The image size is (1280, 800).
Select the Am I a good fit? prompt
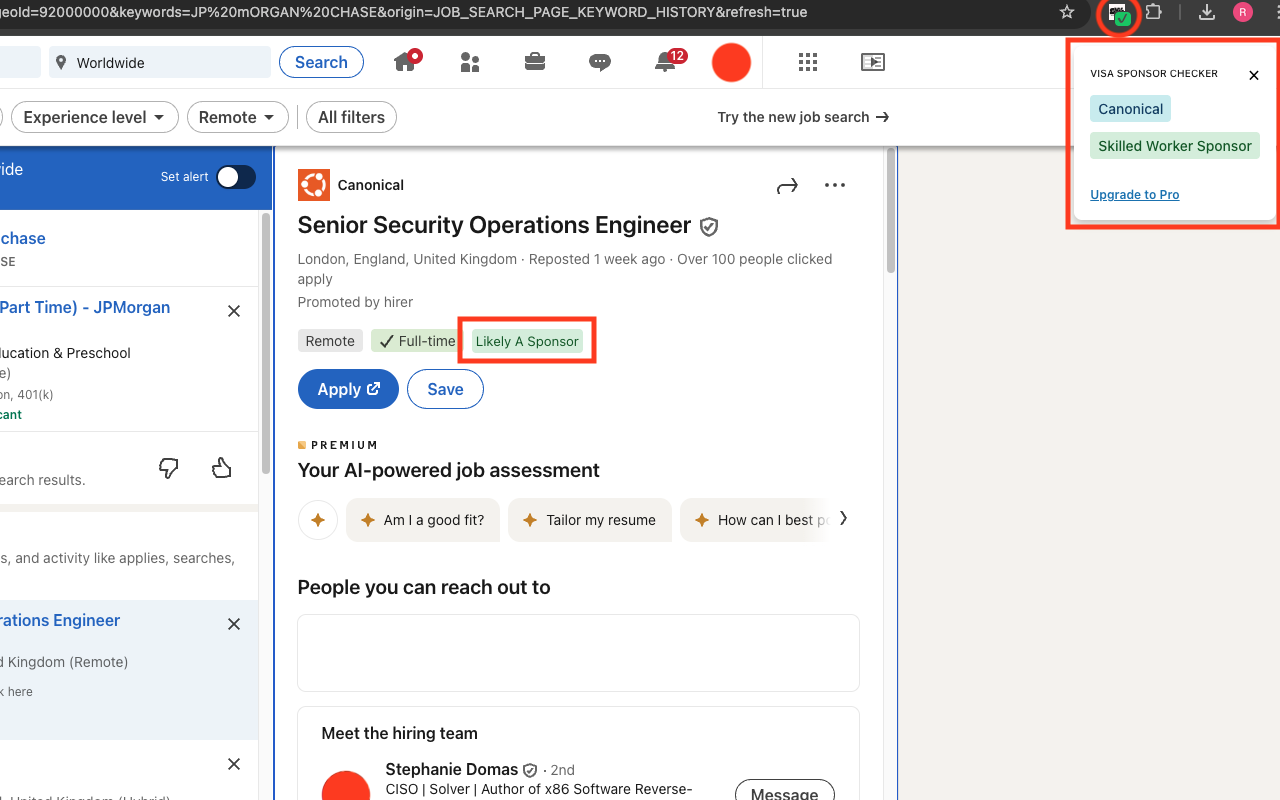pyautogui.click(x=423, y=520)
